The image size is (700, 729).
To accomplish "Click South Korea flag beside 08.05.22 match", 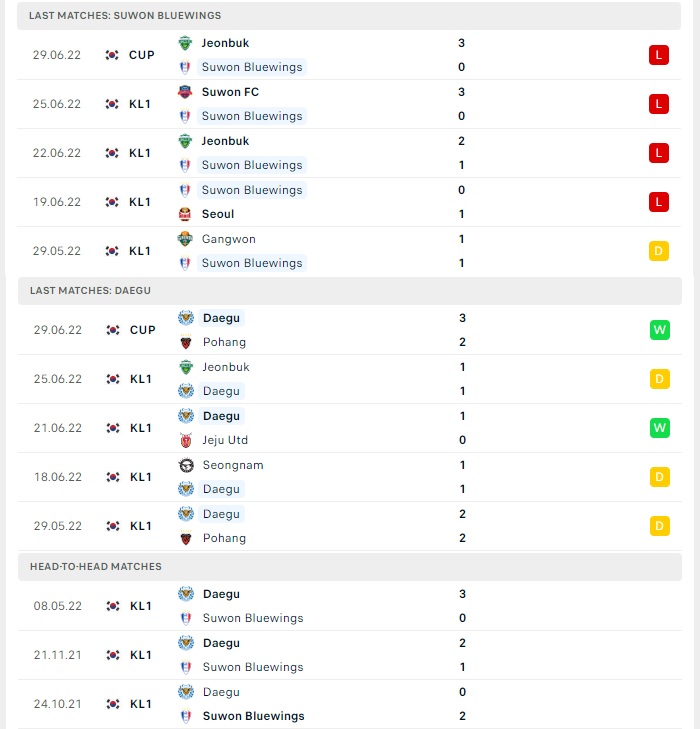I will [113, 606].
